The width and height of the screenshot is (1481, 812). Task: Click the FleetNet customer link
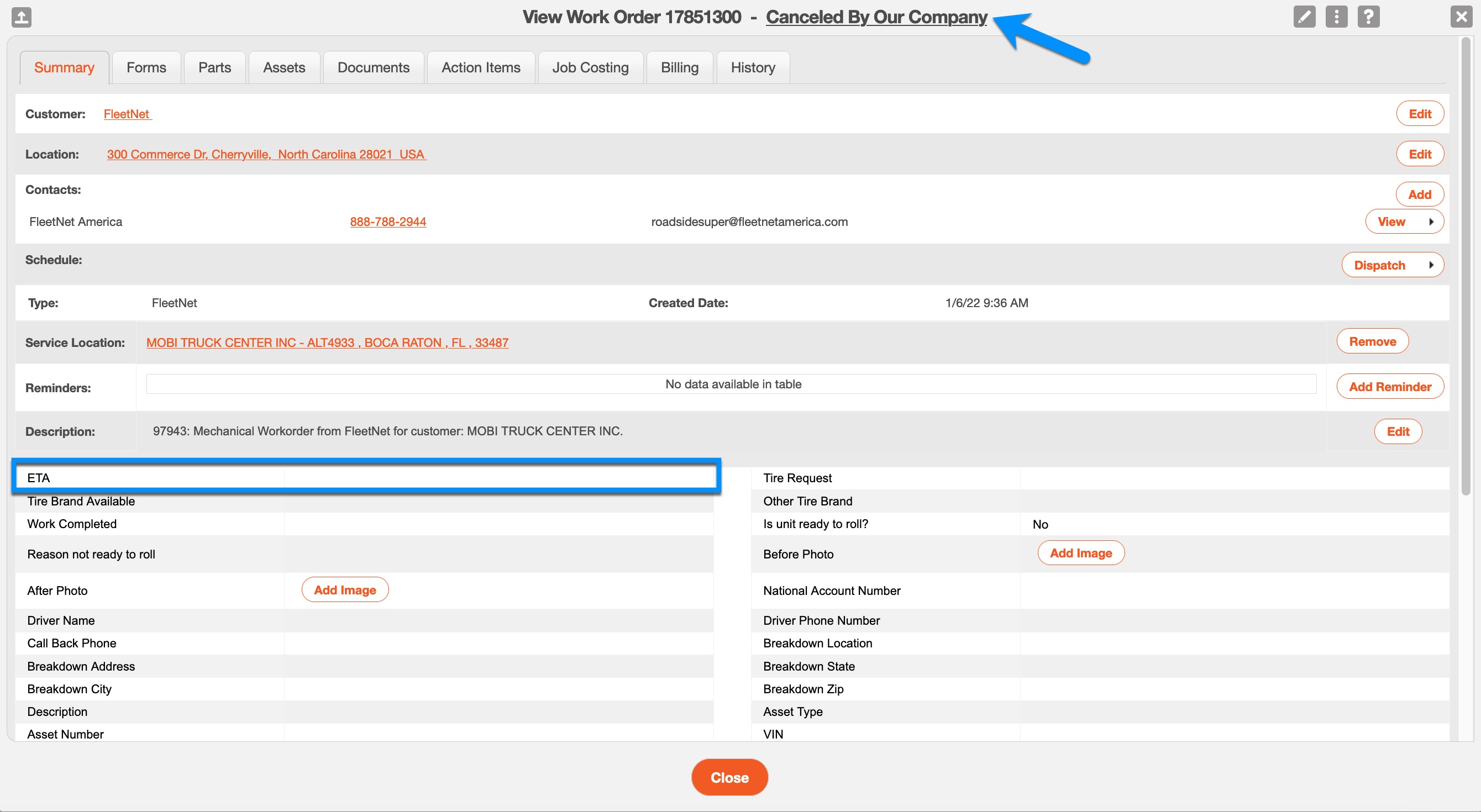click(x=127, y=114)
